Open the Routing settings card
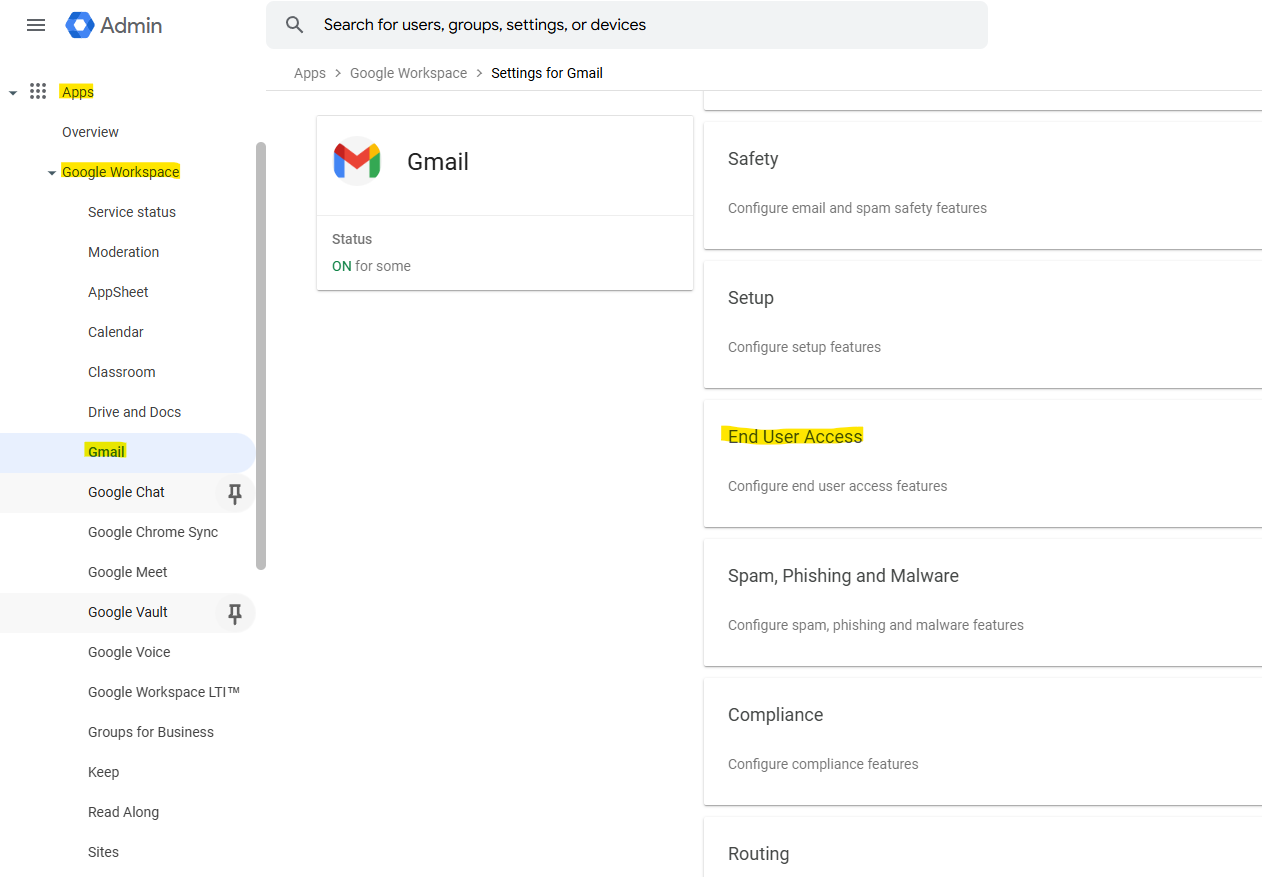 pyautogui.click(x=983, y=848)
